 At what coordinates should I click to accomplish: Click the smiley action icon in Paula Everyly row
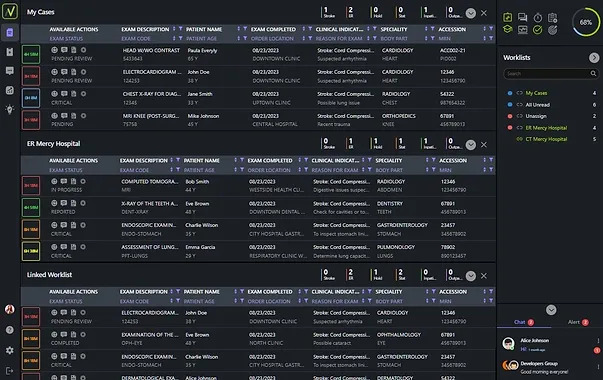[55, 50]
